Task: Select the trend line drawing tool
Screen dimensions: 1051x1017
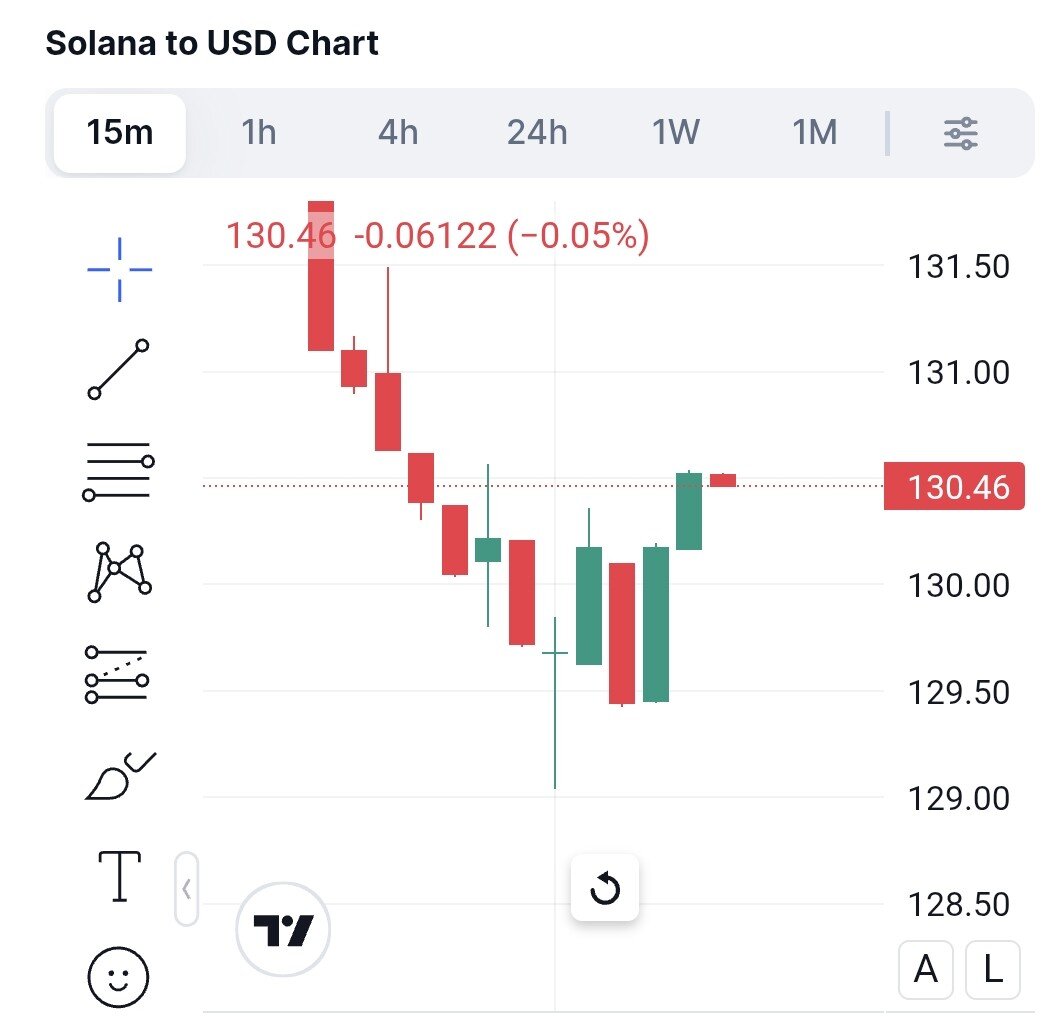Action: 119,369
